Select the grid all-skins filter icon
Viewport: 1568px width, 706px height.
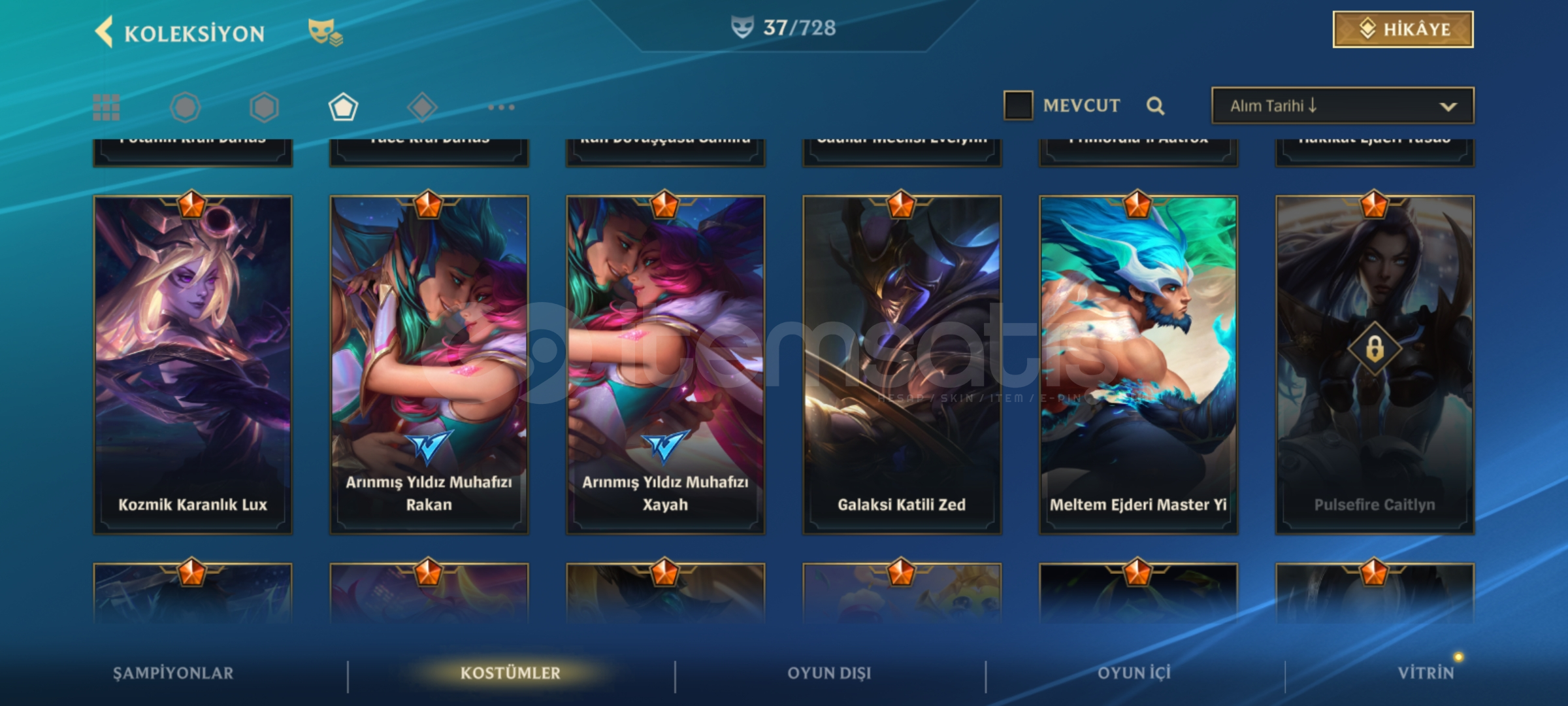coord(106,107)
